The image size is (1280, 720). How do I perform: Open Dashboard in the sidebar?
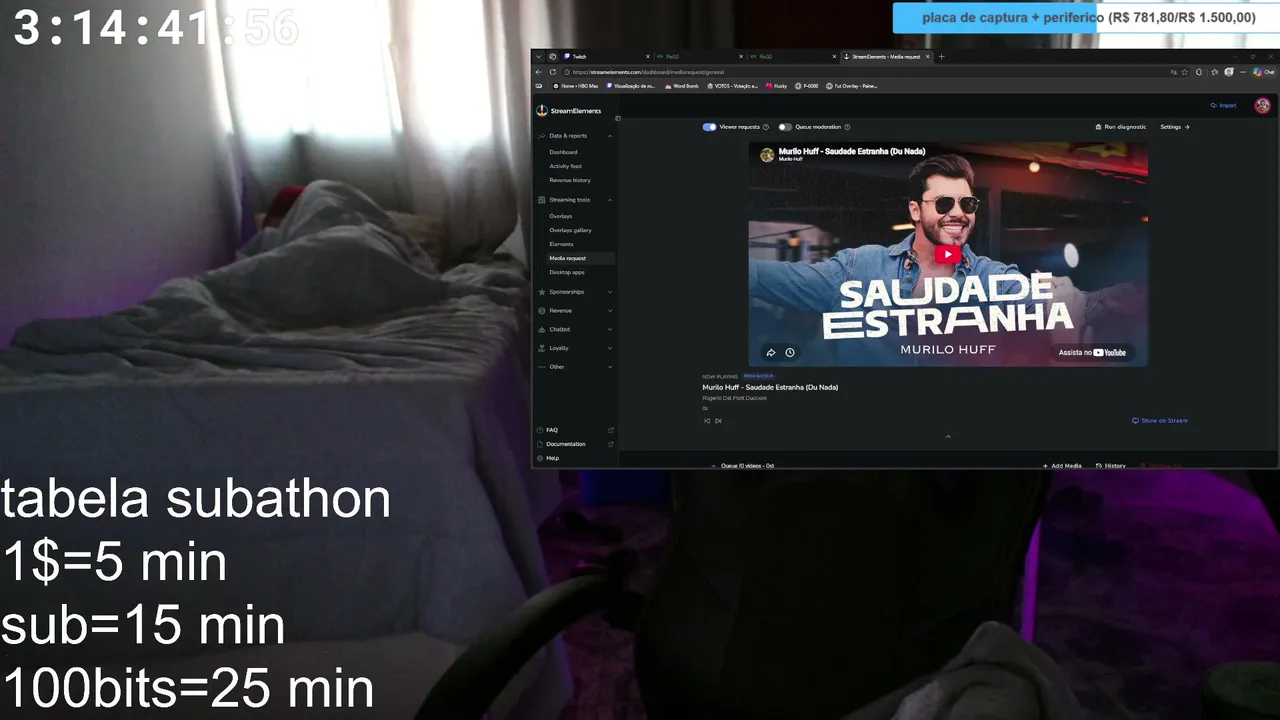(563, 152)
